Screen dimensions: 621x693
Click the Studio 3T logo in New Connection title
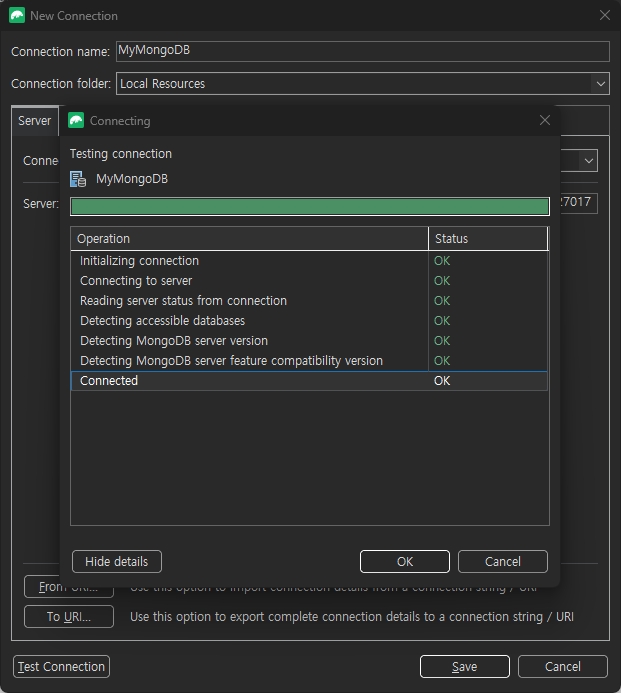(17, 15)
